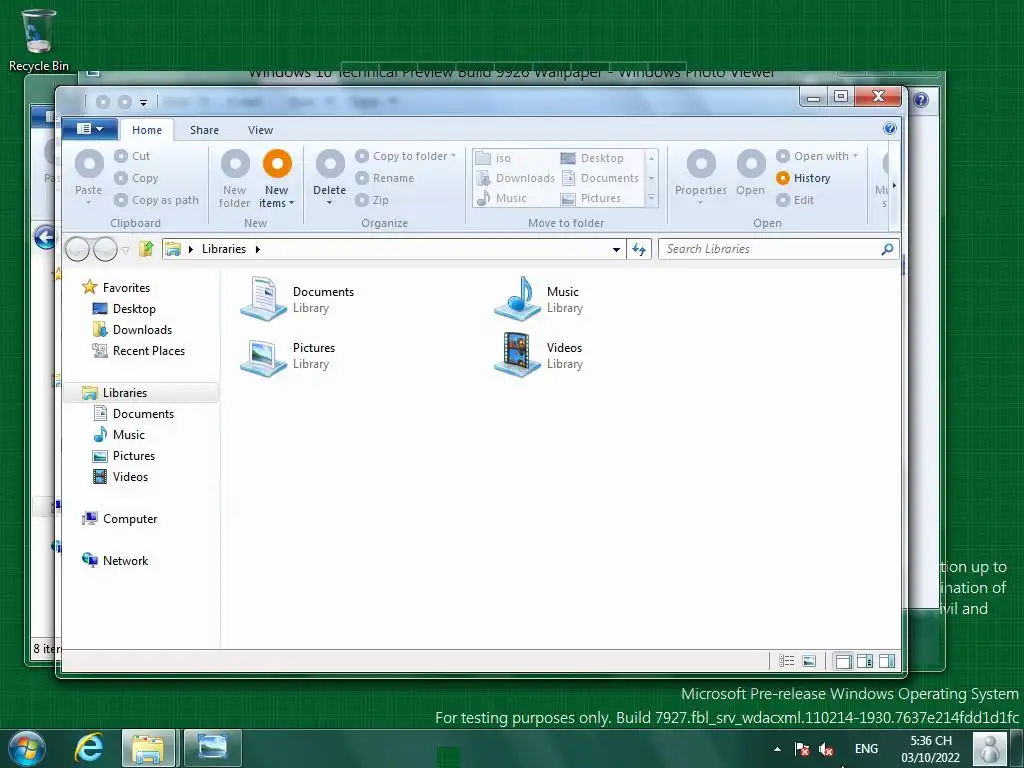Select Computer in the navigation pane
This screenshot has width=1024, height=768.
(x=120, y=519)
